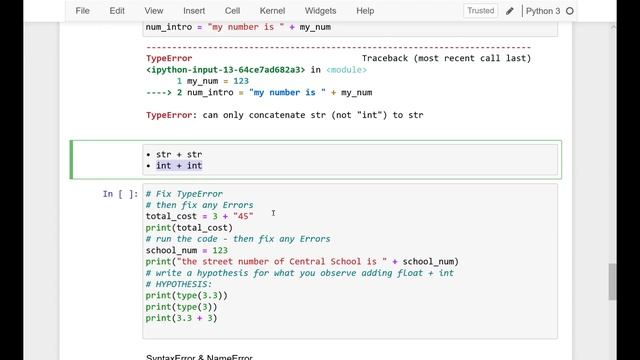Screen dimensions: 640x360
Task: Click the Trusted notebook button
Action: [480, 11]
